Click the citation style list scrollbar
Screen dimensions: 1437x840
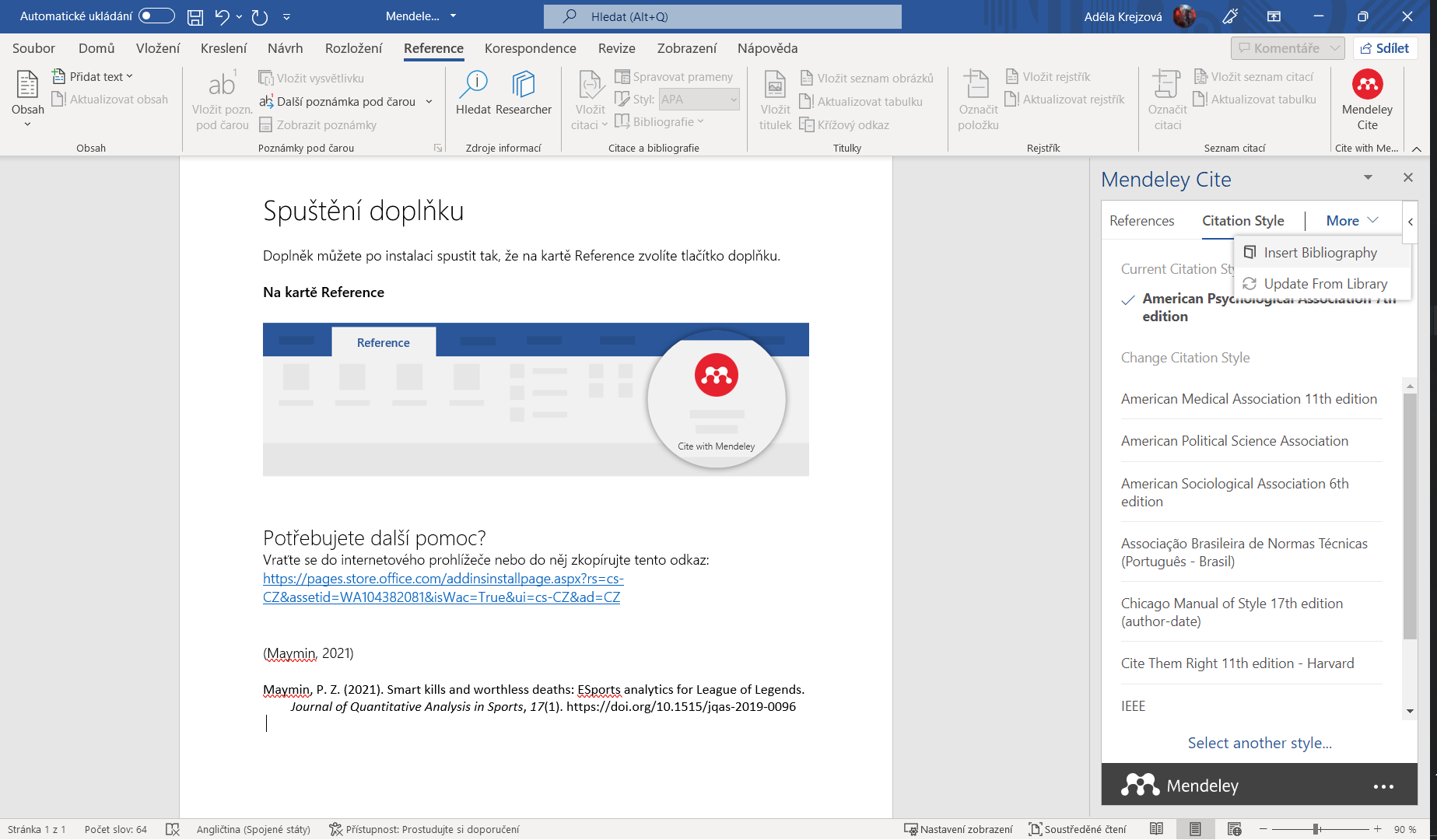click(1410, 517)
